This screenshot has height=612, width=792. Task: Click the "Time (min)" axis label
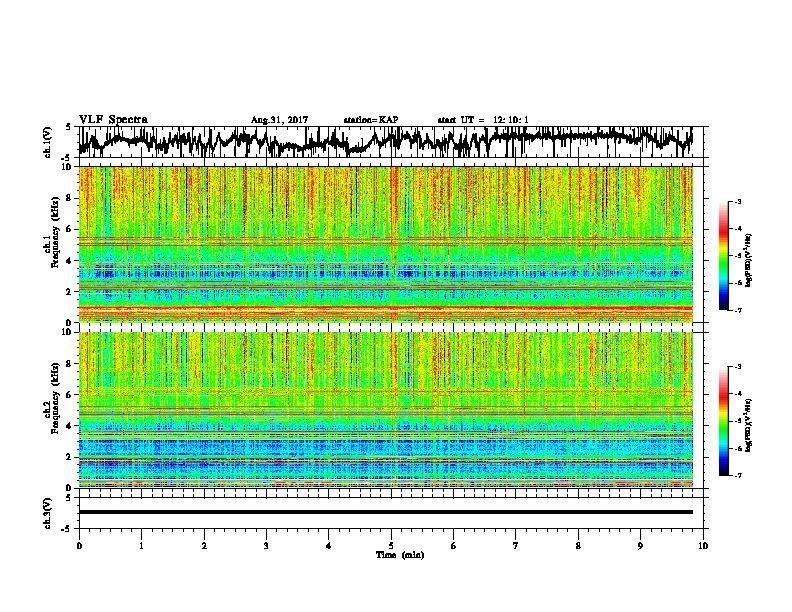pos(400,555)
